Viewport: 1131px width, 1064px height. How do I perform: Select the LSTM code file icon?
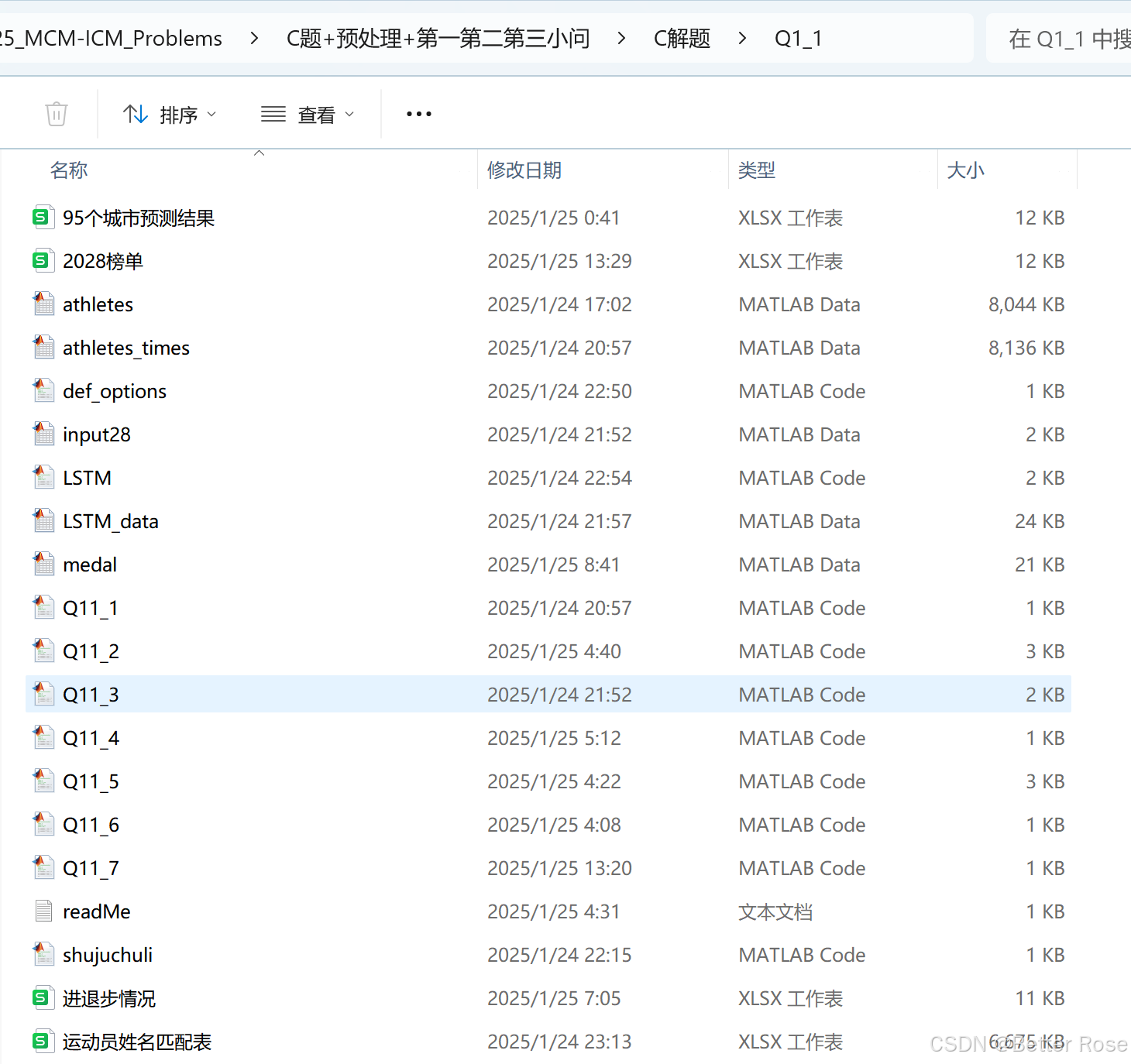(43, 478)
